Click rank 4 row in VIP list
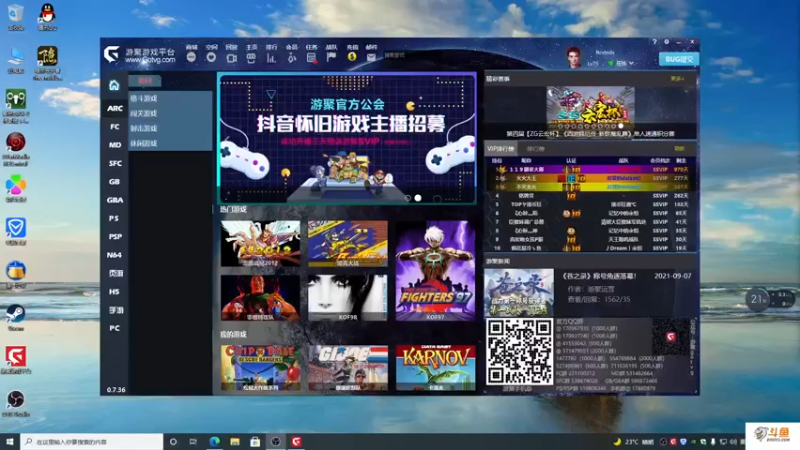Image resolution: width=800 pixels, height=450 pixels. click(590, 195)
